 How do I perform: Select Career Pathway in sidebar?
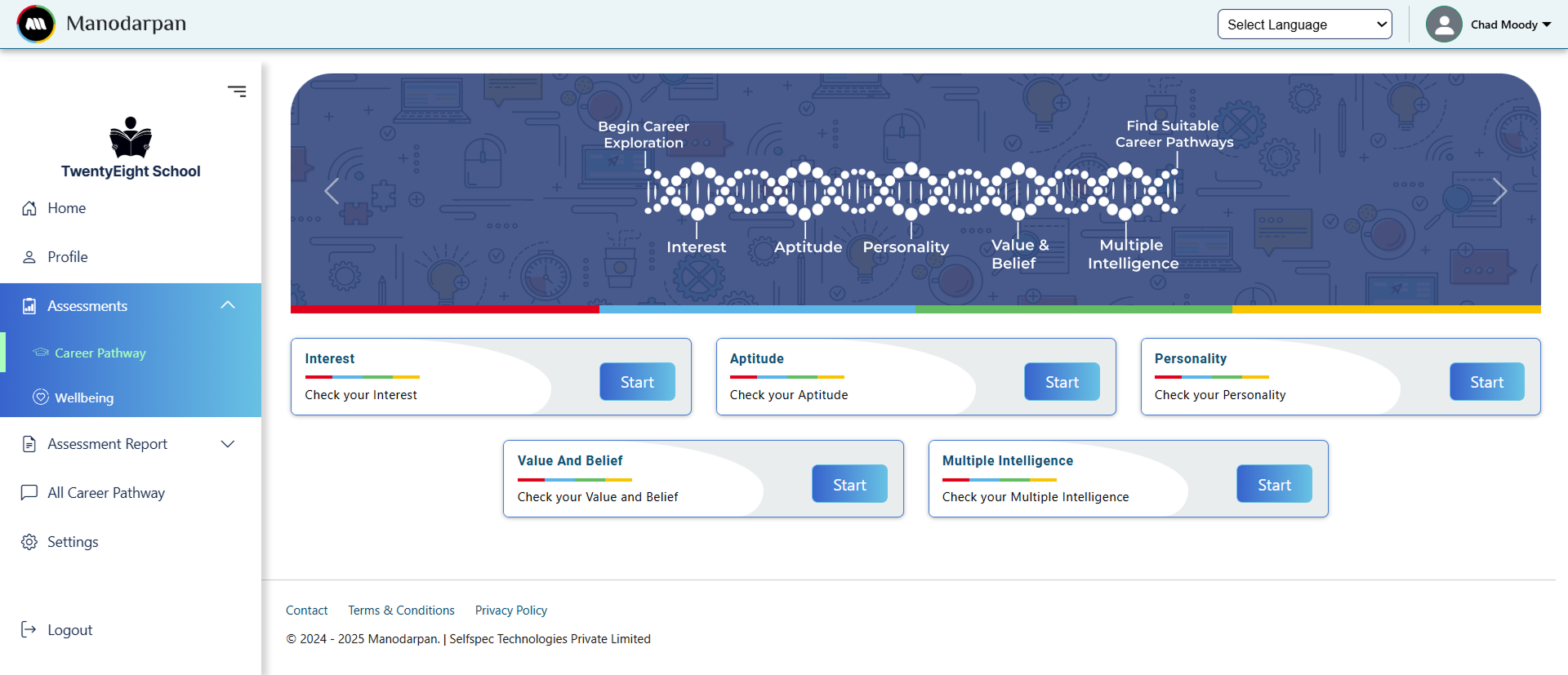(100, 353)
